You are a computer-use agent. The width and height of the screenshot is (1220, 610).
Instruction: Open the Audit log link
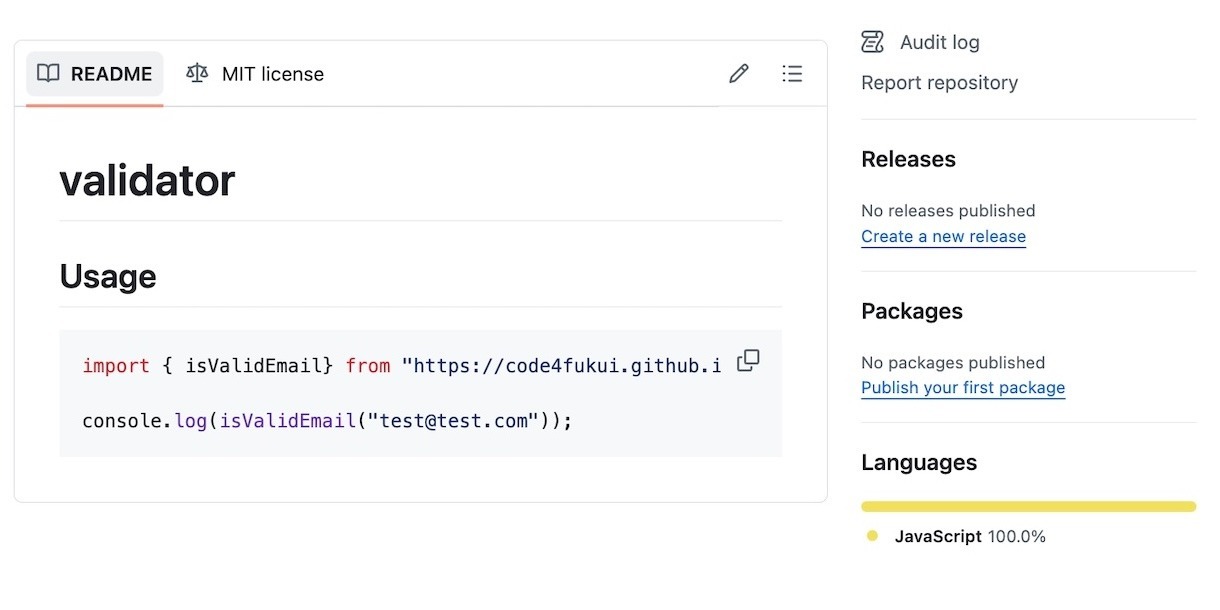(939, 42)
